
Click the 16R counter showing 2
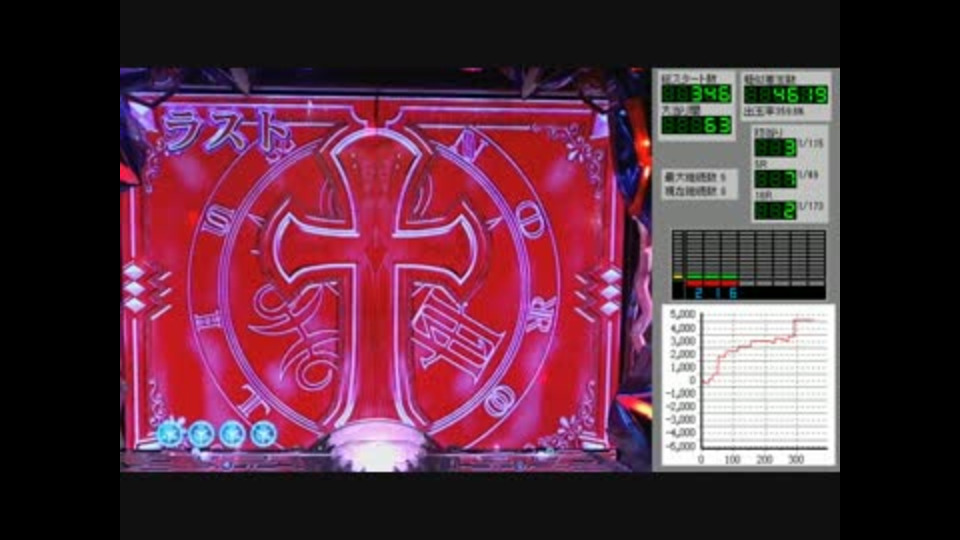coord(775,210)
